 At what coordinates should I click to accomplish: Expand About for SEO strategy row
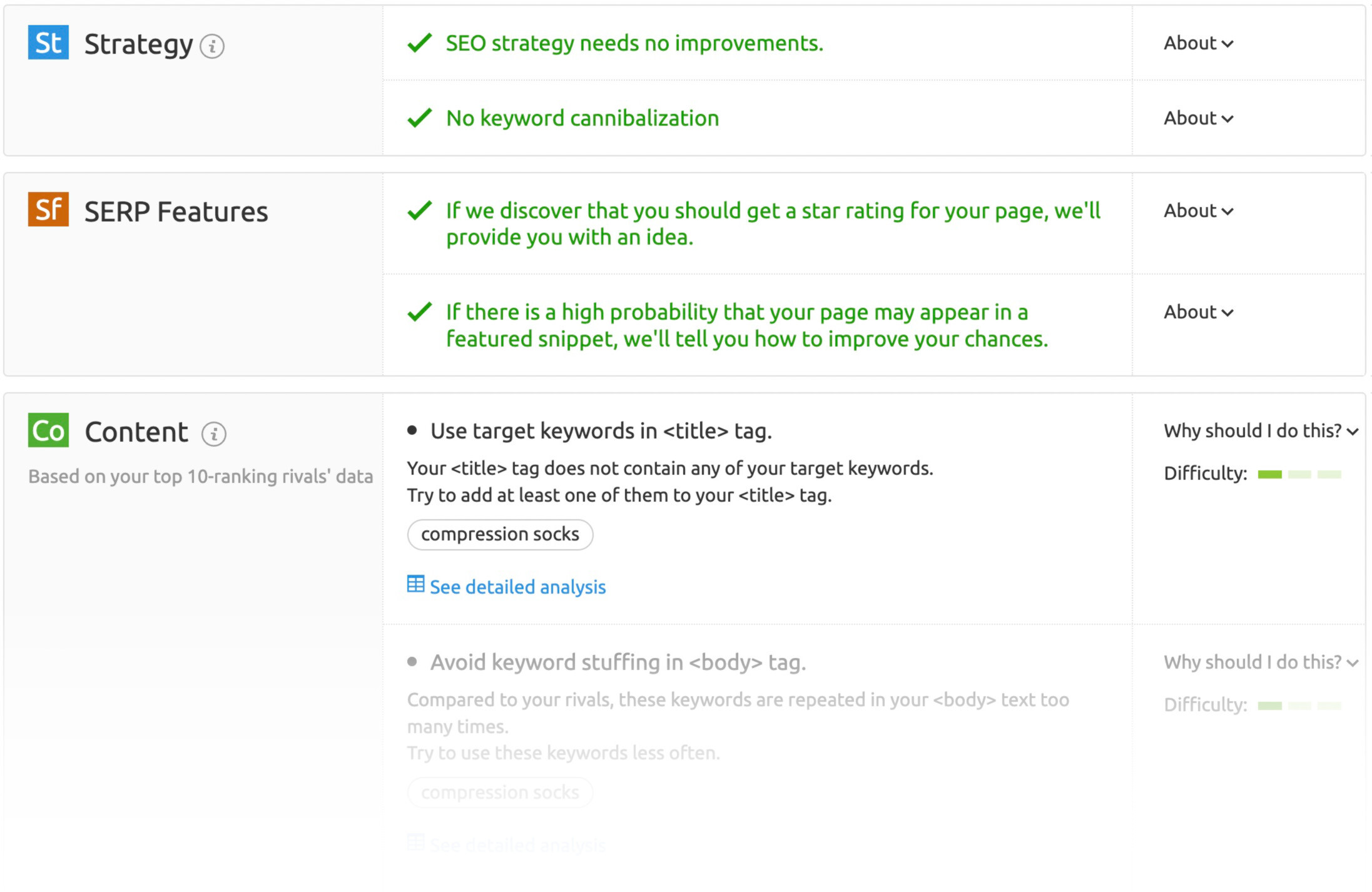pyautogui.click(x=1198, y=43)
